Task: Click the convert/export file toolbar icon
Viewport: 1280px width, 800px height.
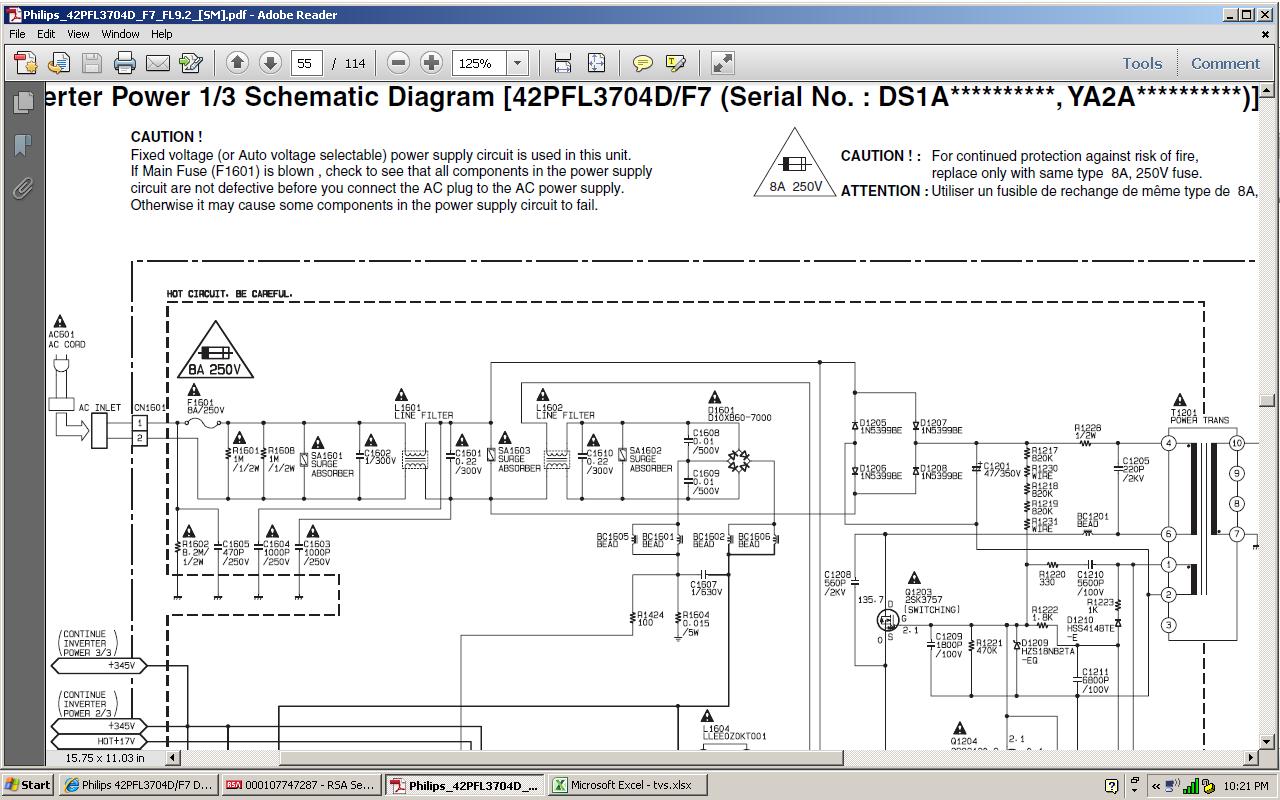Action: tap(59, 63)
